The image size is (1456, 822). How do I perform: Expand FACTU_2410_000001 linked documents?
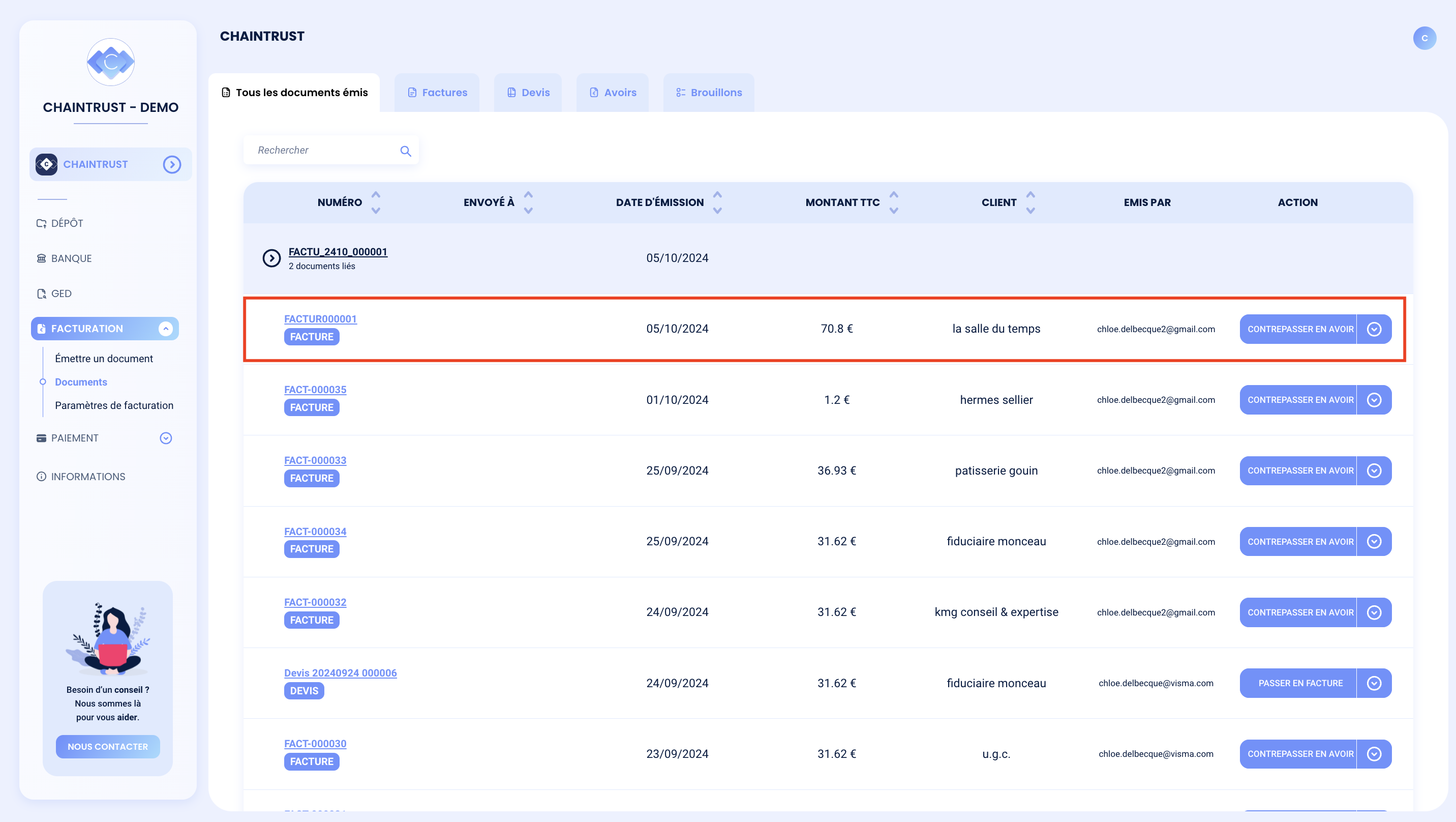(x=272, y=258)
